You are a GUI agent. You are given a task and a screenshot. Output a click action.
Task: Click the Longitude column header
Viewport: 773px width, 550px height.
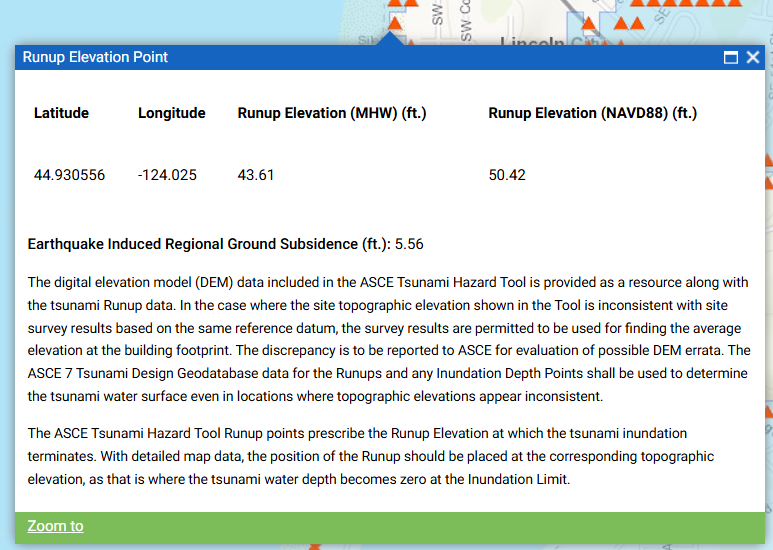[x=171, y=113]
